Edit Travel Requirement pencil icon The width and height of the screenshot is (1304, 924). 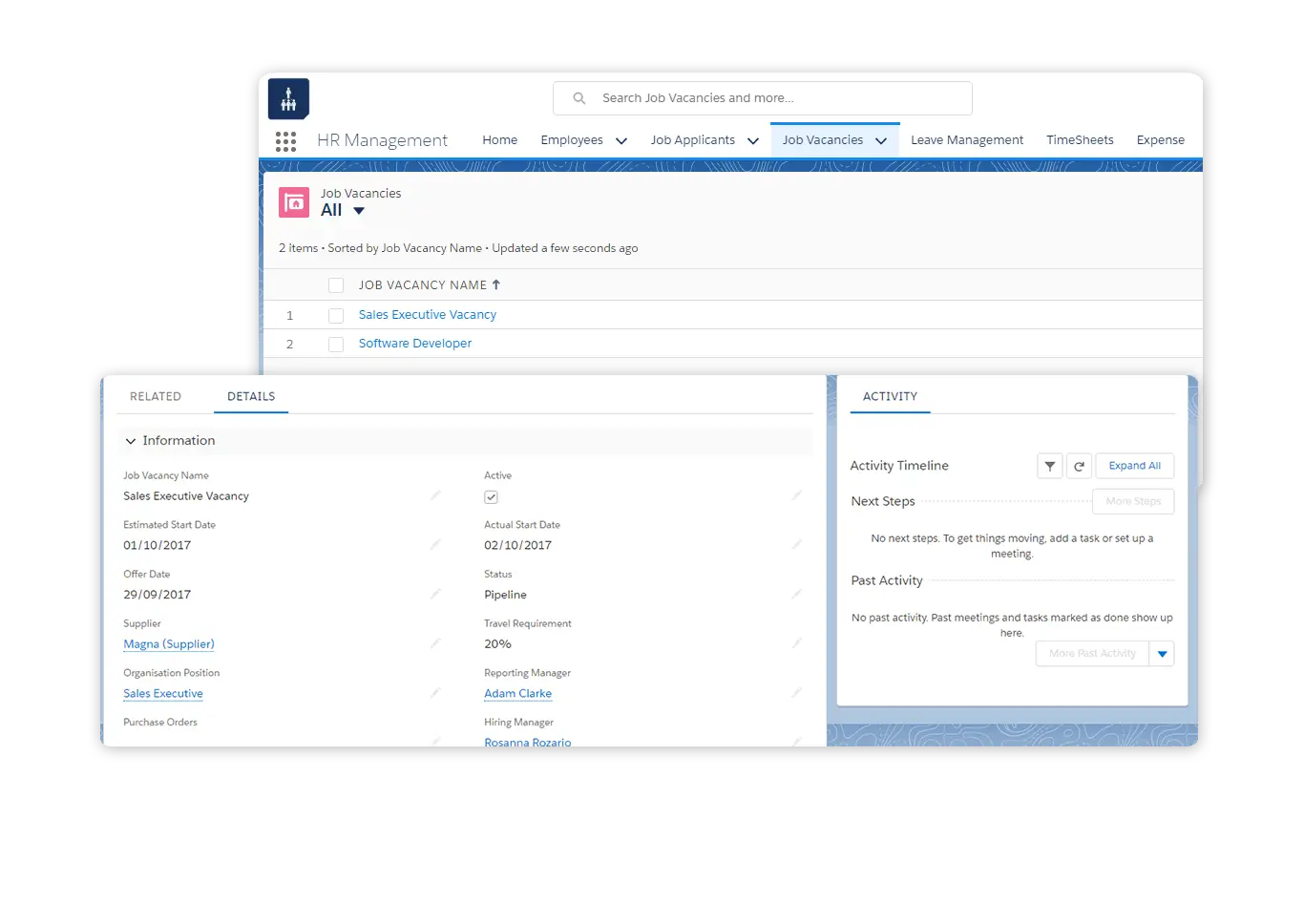796,643
